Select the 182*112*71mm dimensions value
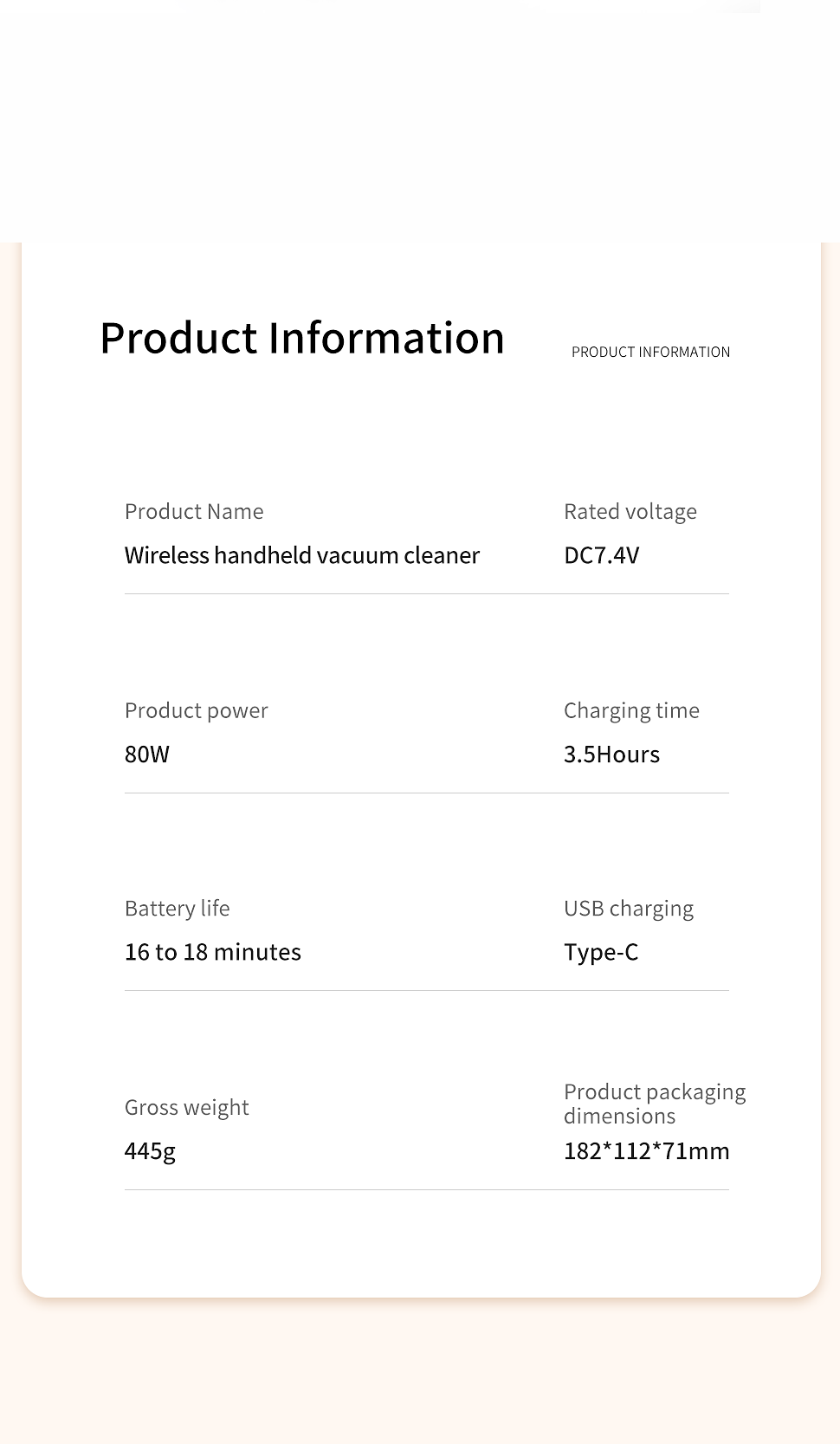 (x=646, y=1151)
